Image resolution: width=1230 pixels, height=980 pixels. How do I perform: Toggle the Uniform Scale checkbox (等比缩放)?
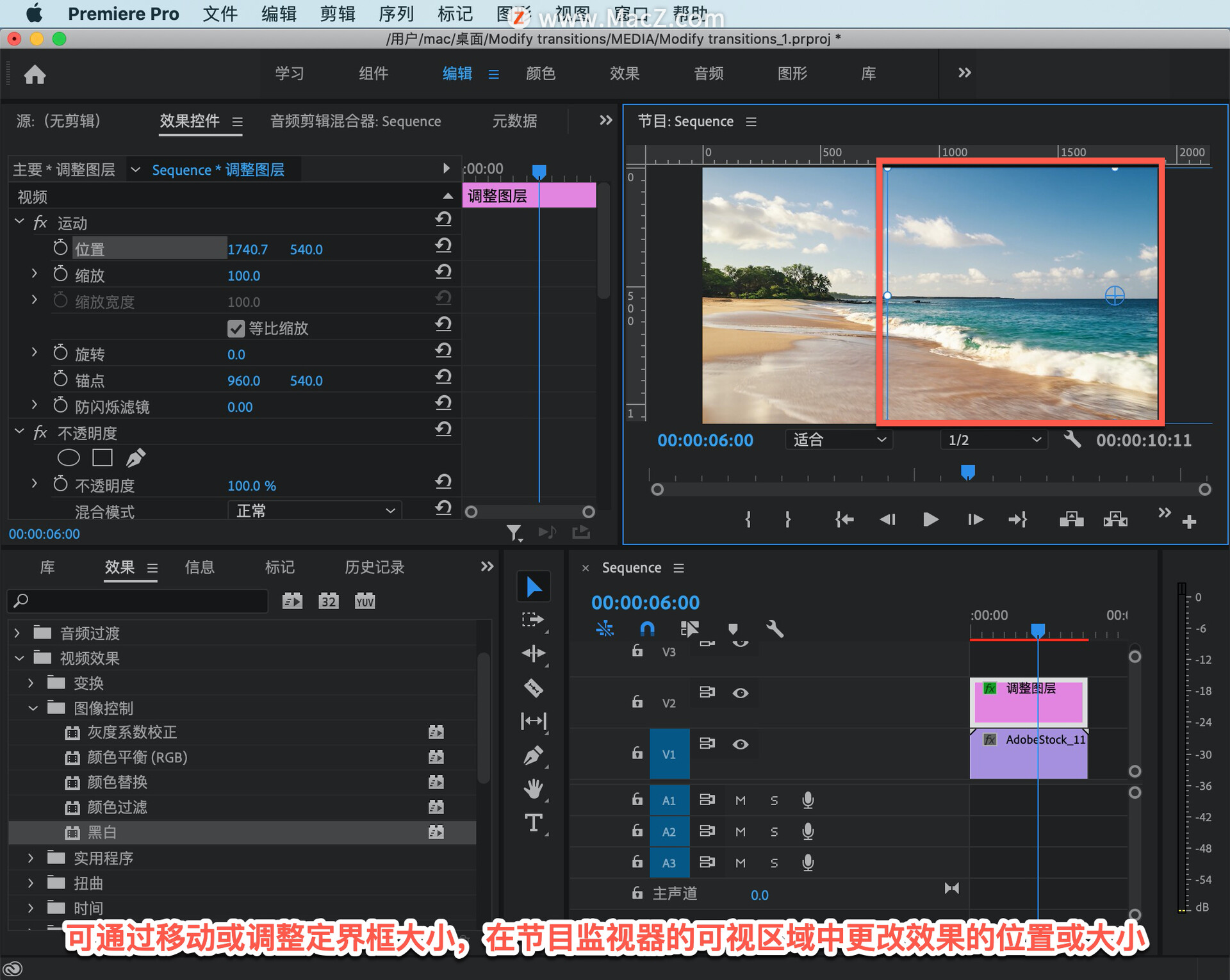coord(236,329)
